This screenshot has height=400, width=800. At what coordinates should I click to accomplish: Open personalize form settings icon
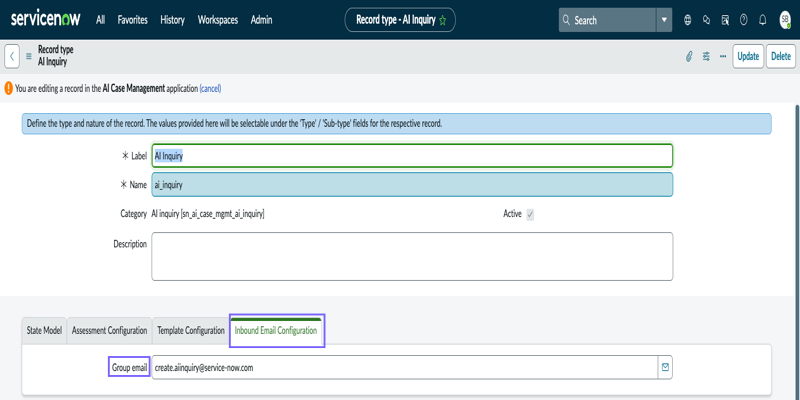point(706,56)
